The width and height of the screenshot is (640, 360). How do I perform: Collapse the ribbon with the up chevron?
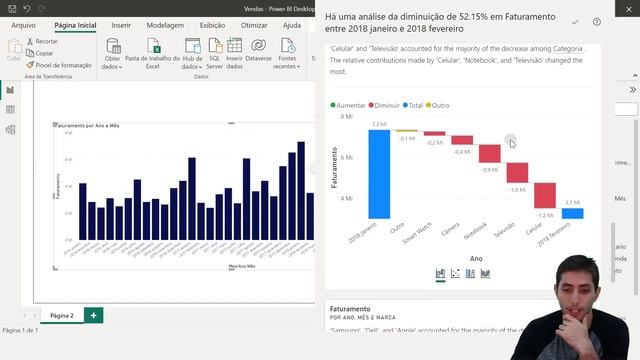[635, 76]
